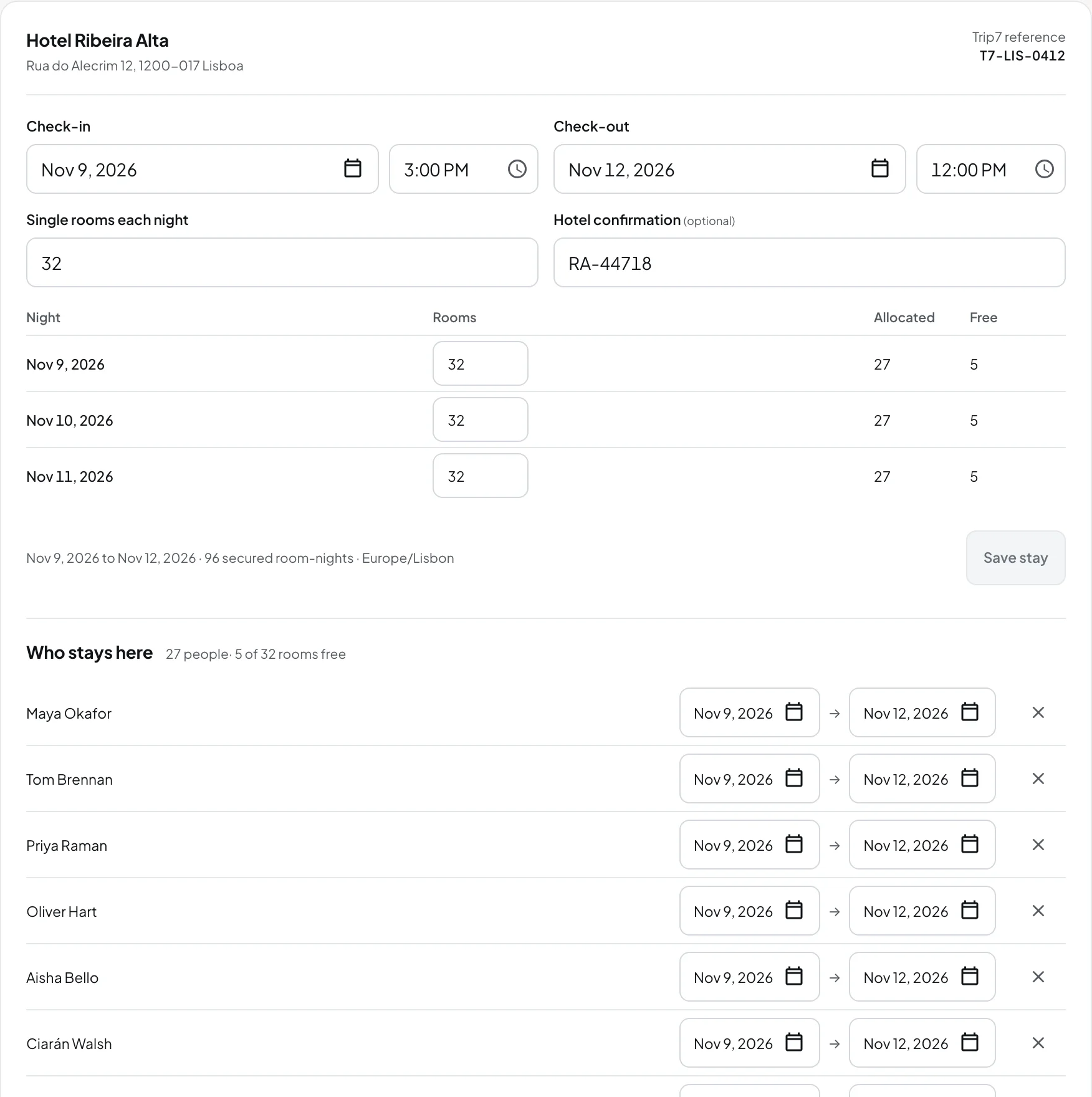Edit rooms count for Nov 9, 2026 night

[x=481, y=363]
